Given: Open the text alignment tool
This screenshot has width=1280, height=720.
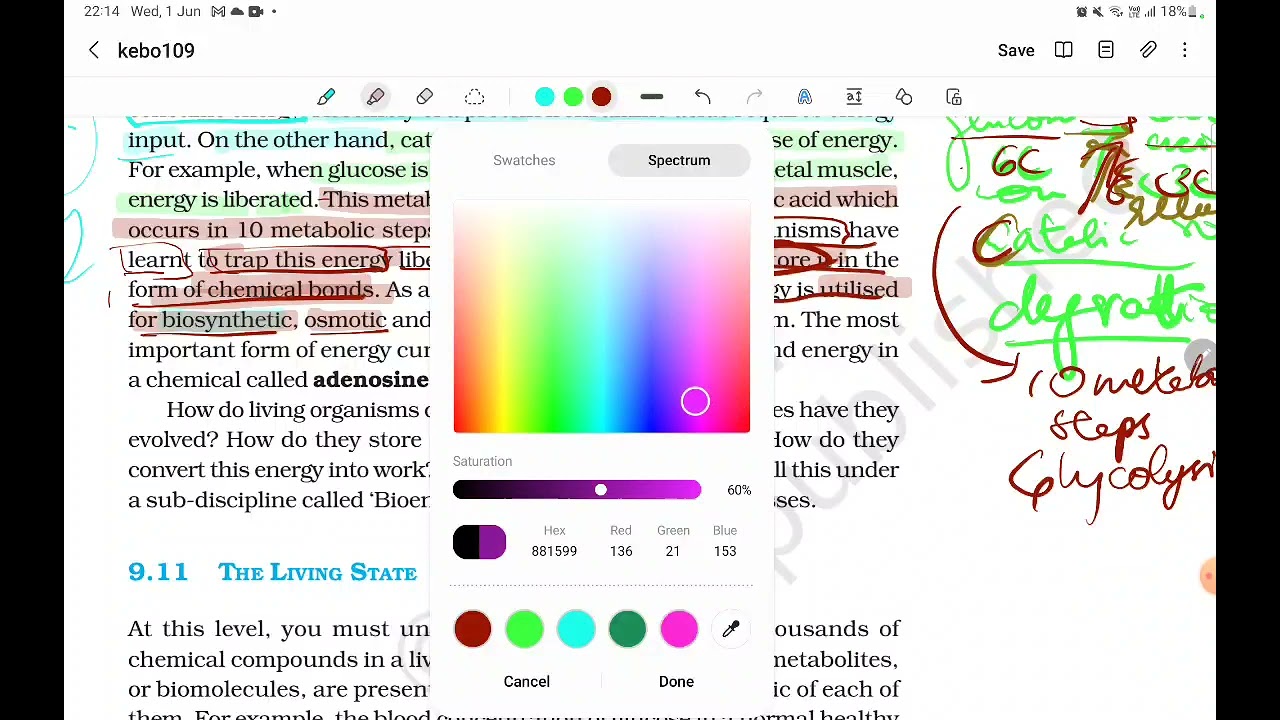Looking at the screenshot, I should click(854, 97).
